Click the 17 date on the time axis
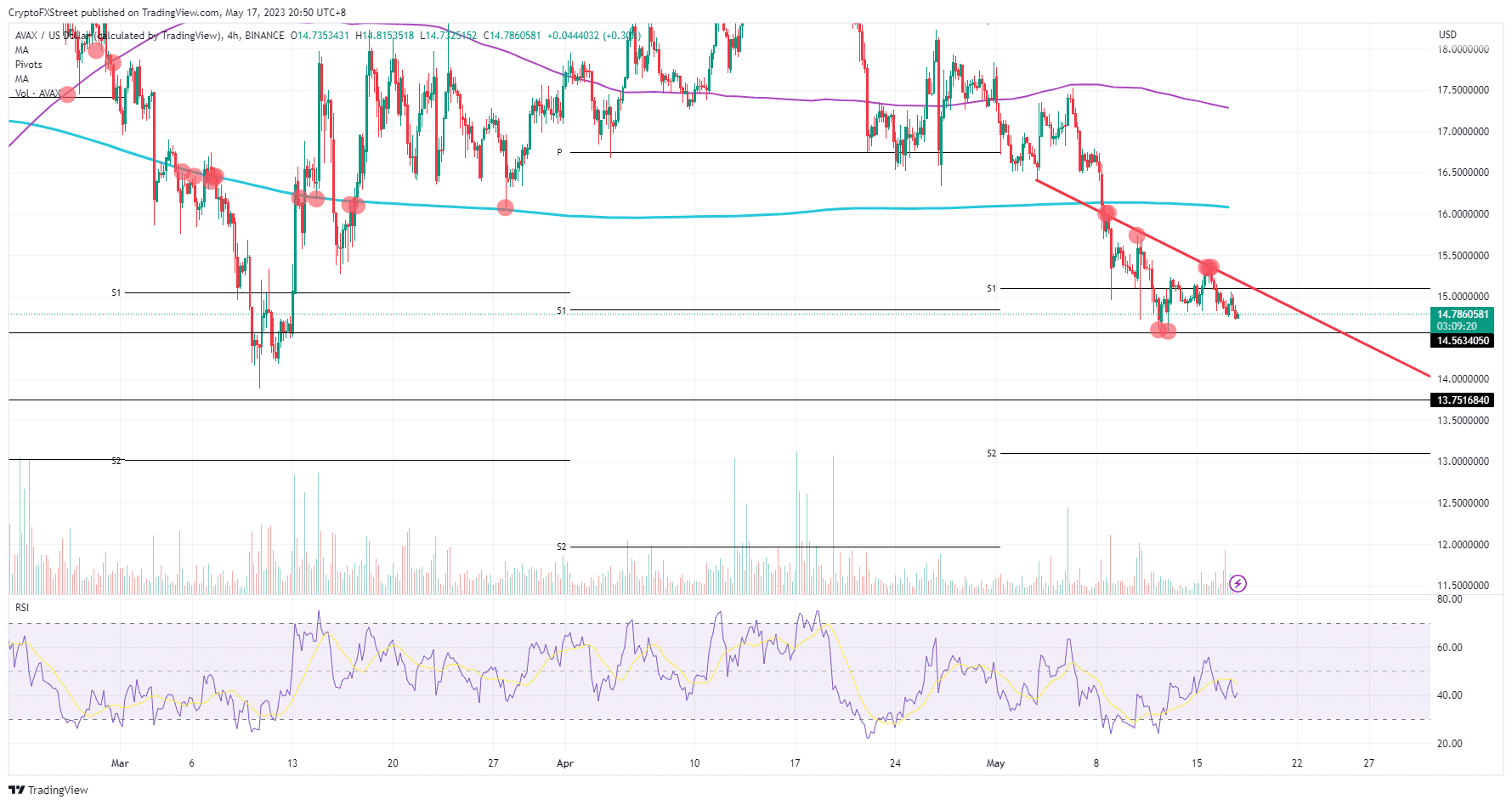The width and height of the screenshot is (1512, 805). pyautogui.click(x=795, y=763)
